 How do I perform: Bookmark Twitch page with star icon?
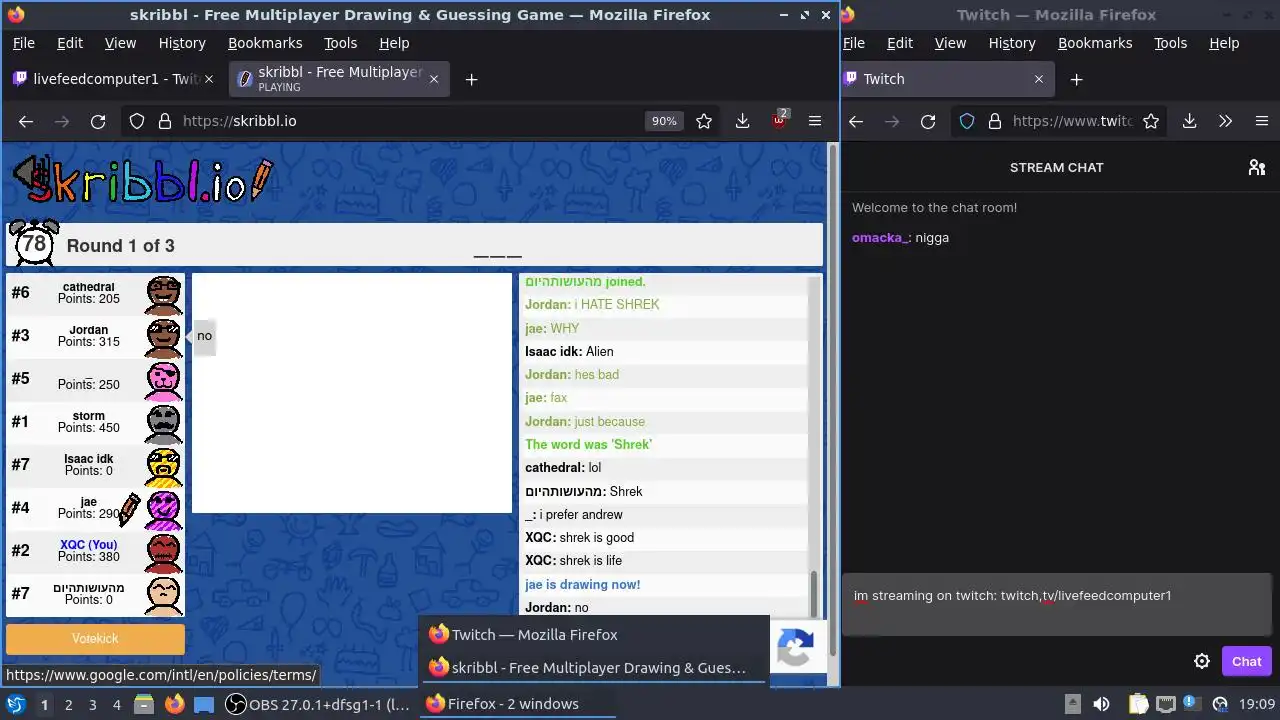coord(1151,121)
